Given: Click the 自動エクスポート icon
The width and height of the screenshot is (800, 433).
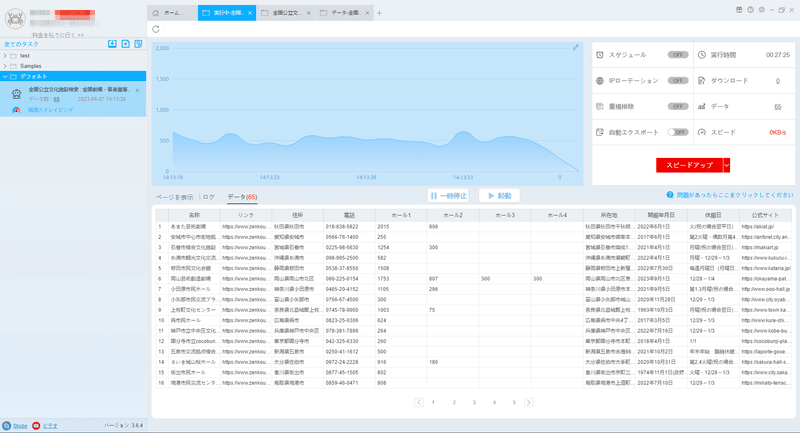Looking at the screenshot, I should click(600, 132).
